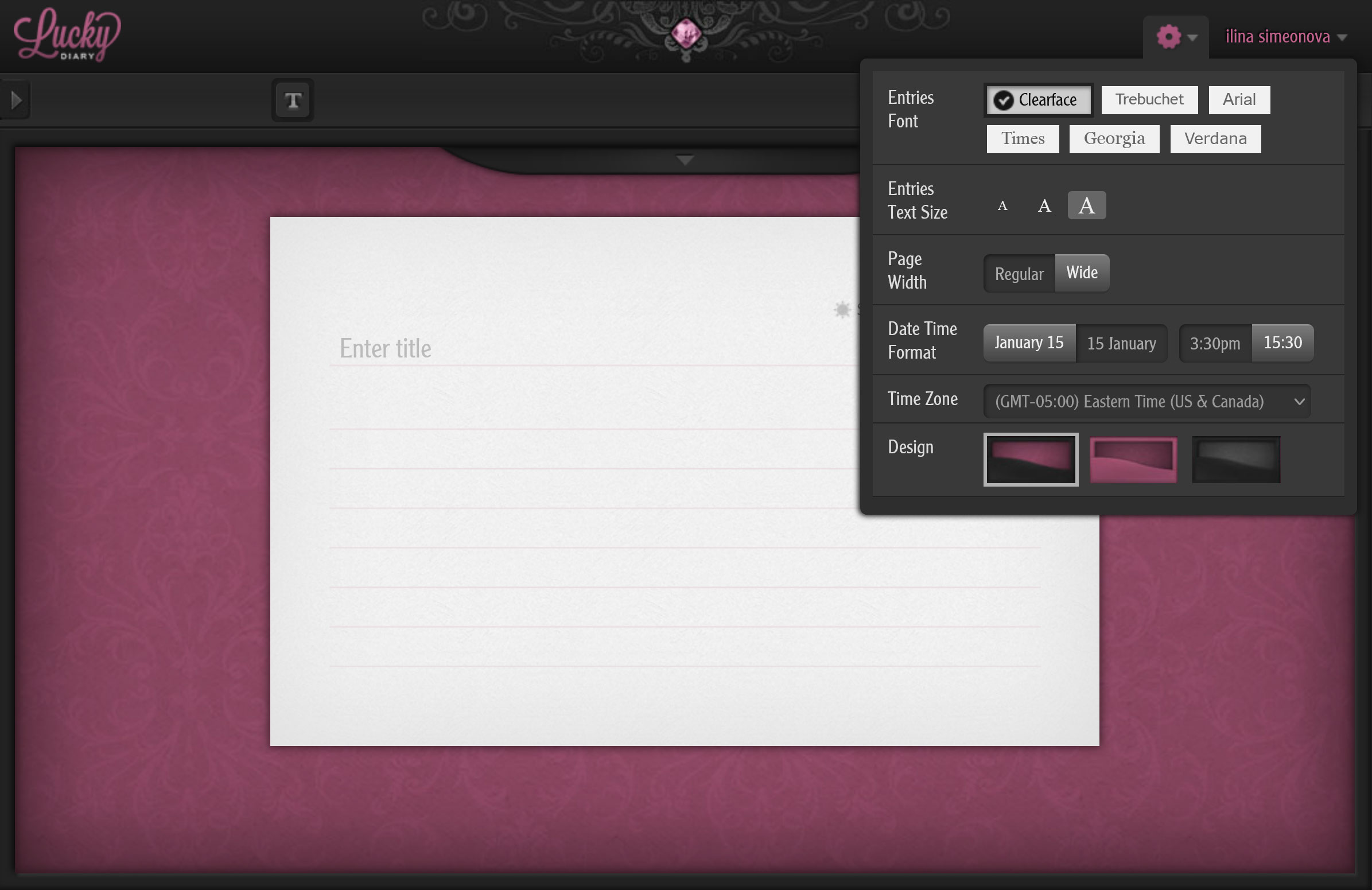Set page width to Wide
Screen dimensions: 1372x890
tap(1082, 273)
